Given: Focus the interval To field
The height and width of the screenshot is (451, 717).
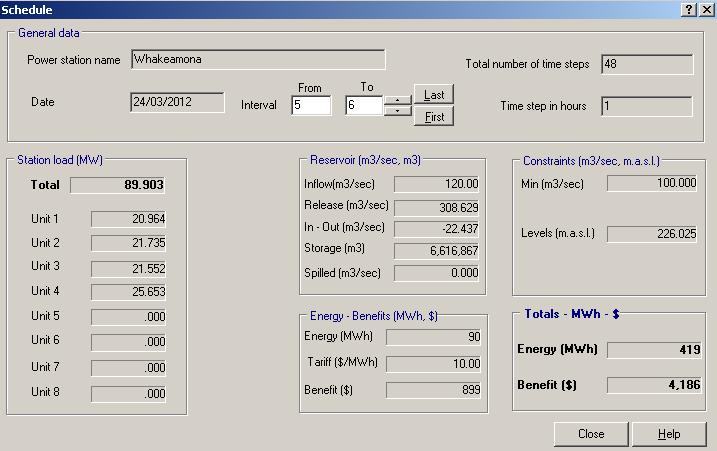Looking at the screenshot, I should (364, 105).
